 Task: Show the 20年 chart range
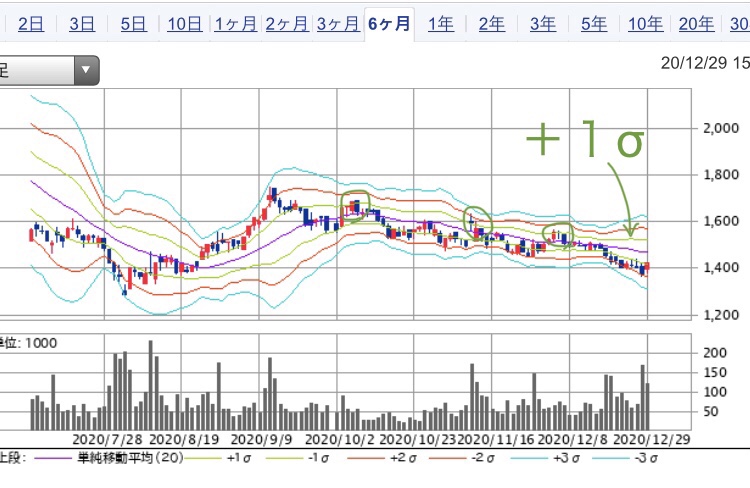[696, 23]
